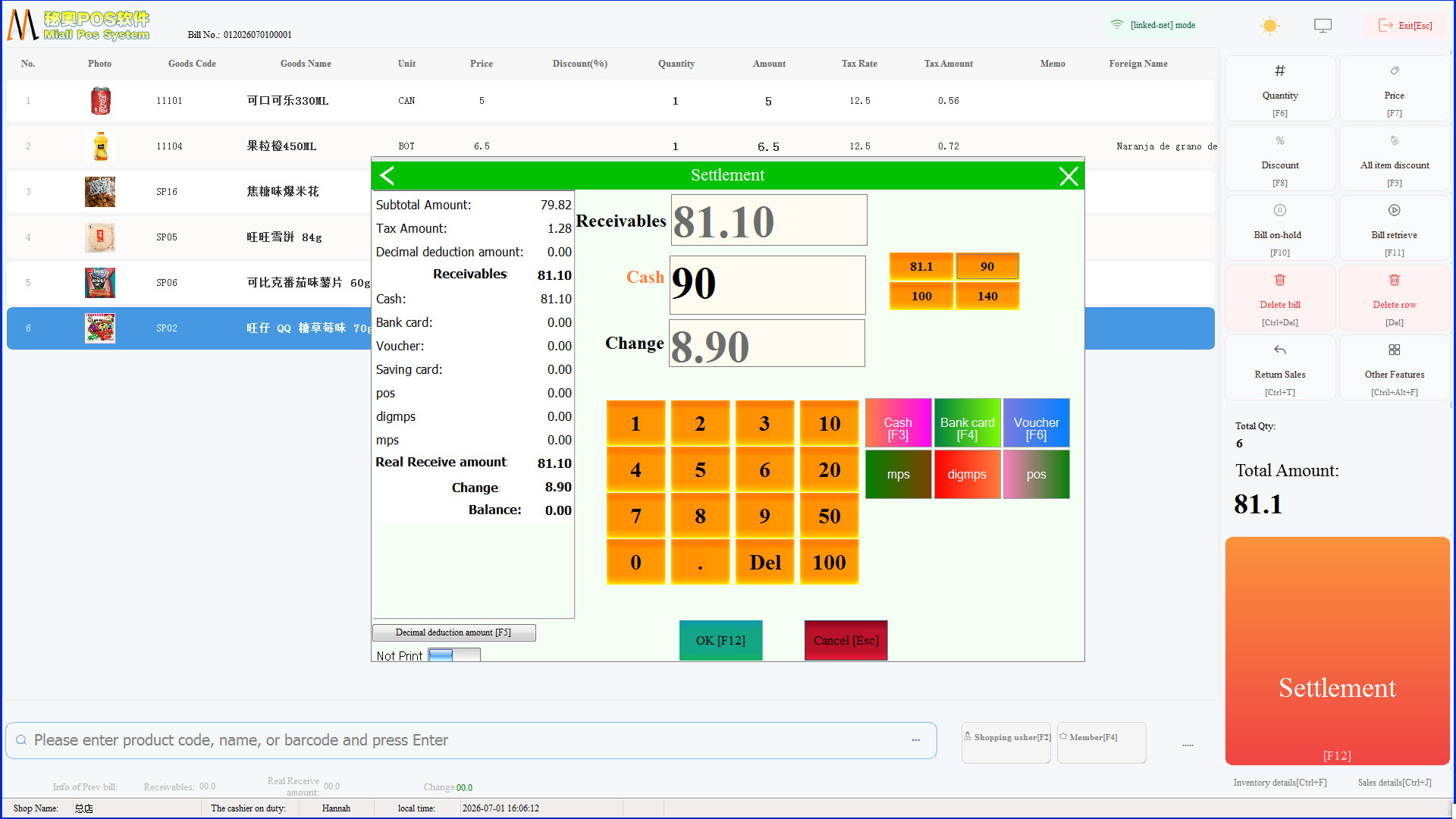
Task: Open the Discount [F8] function
Action: pyautogui.click(x=1280, y=158)
